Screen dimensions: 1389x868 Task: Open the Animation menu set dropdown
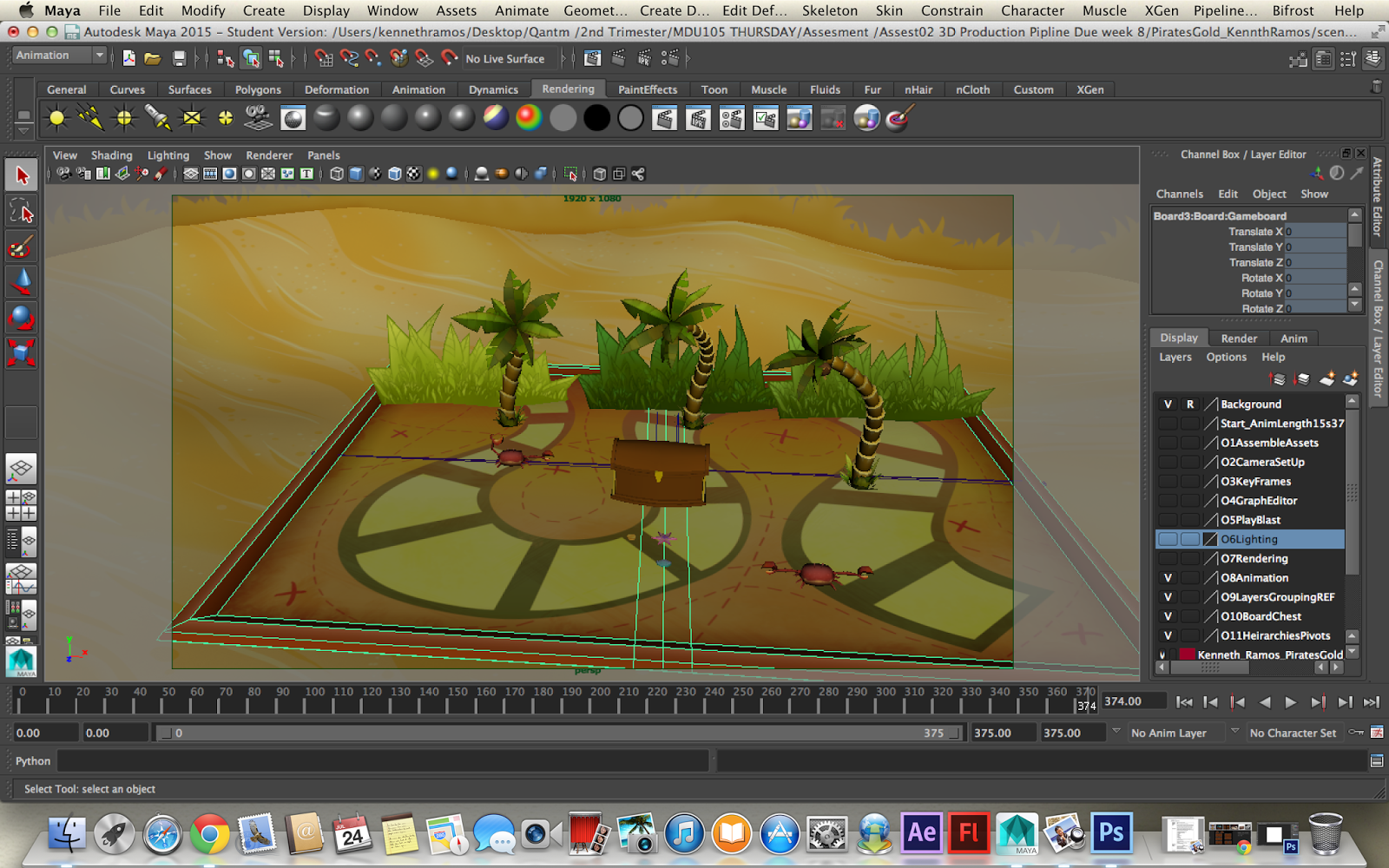coord(58,55)
